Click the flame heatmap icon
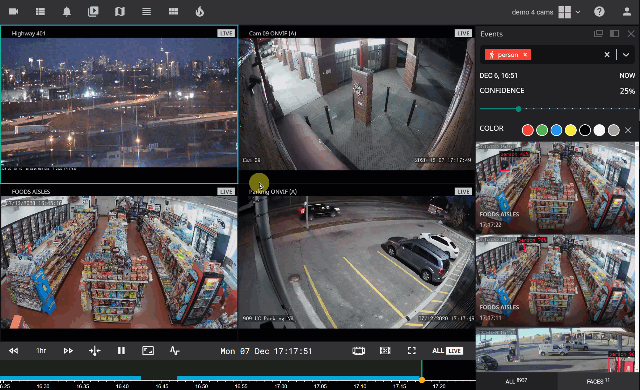 tap(199, 11)
